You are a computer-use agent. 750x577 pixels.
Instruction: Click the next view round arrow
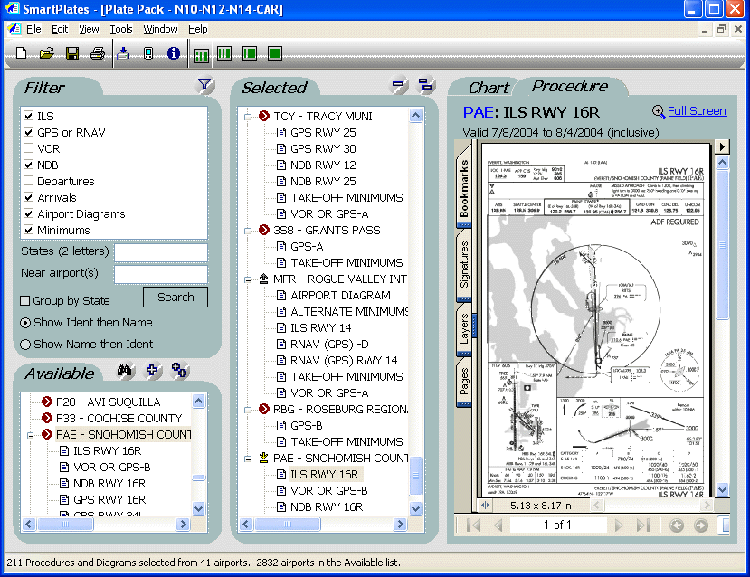(x=701, y=525)
